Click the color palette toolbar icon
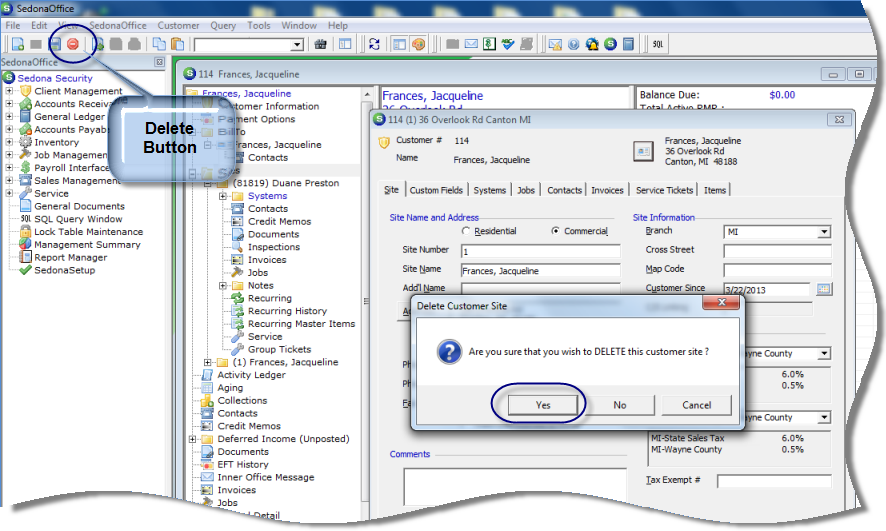Screen dimensions: 886x531 click(x=418, y=44)
